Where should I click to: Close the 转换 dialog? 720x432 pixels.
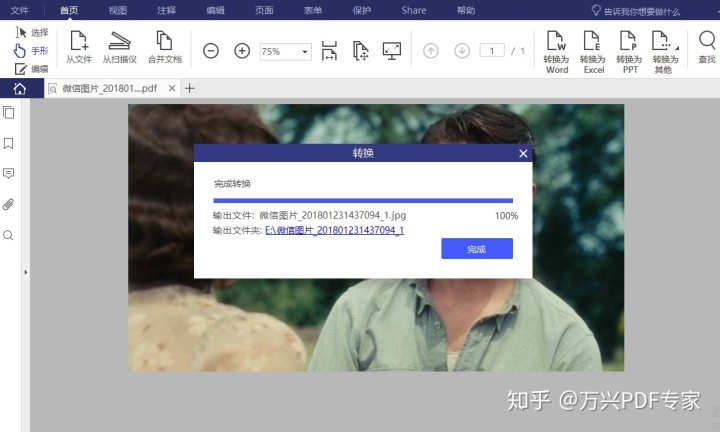click(x=523, y=153)
